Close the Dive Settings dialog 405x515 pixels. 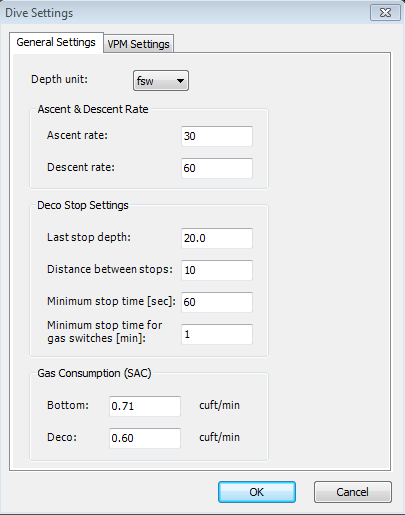click(385, 13)
